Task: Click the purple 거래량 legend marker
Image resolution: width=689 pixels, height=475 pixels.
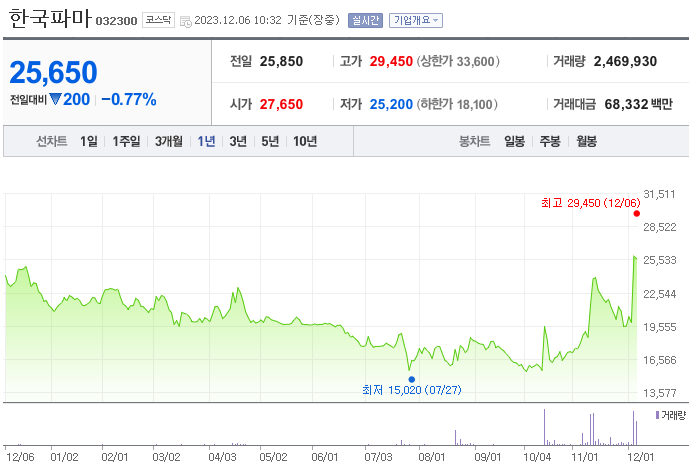Action: click(657, 415)
